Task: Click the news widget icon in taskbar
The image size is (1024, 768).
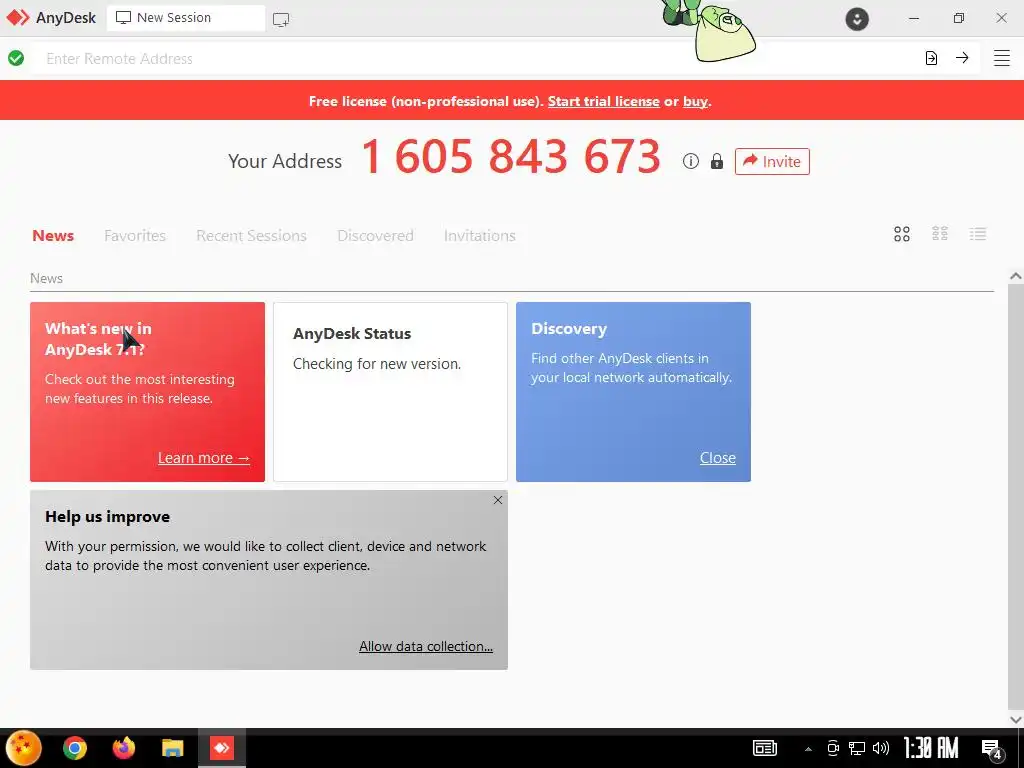Action: (765, 748)
